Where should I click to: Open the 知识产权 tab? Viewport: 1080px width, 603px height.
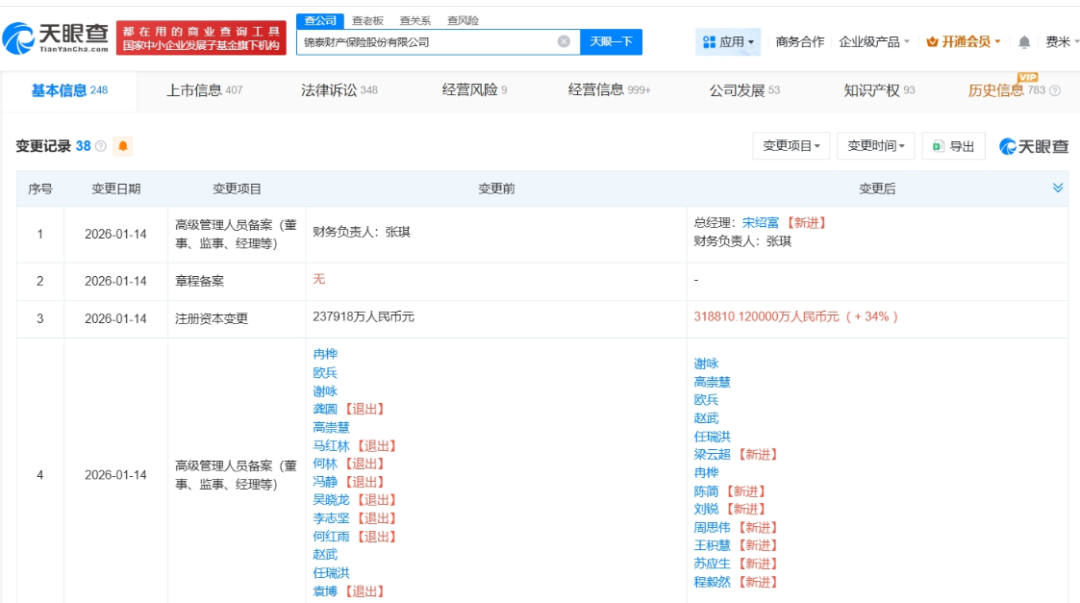point(879,90)
